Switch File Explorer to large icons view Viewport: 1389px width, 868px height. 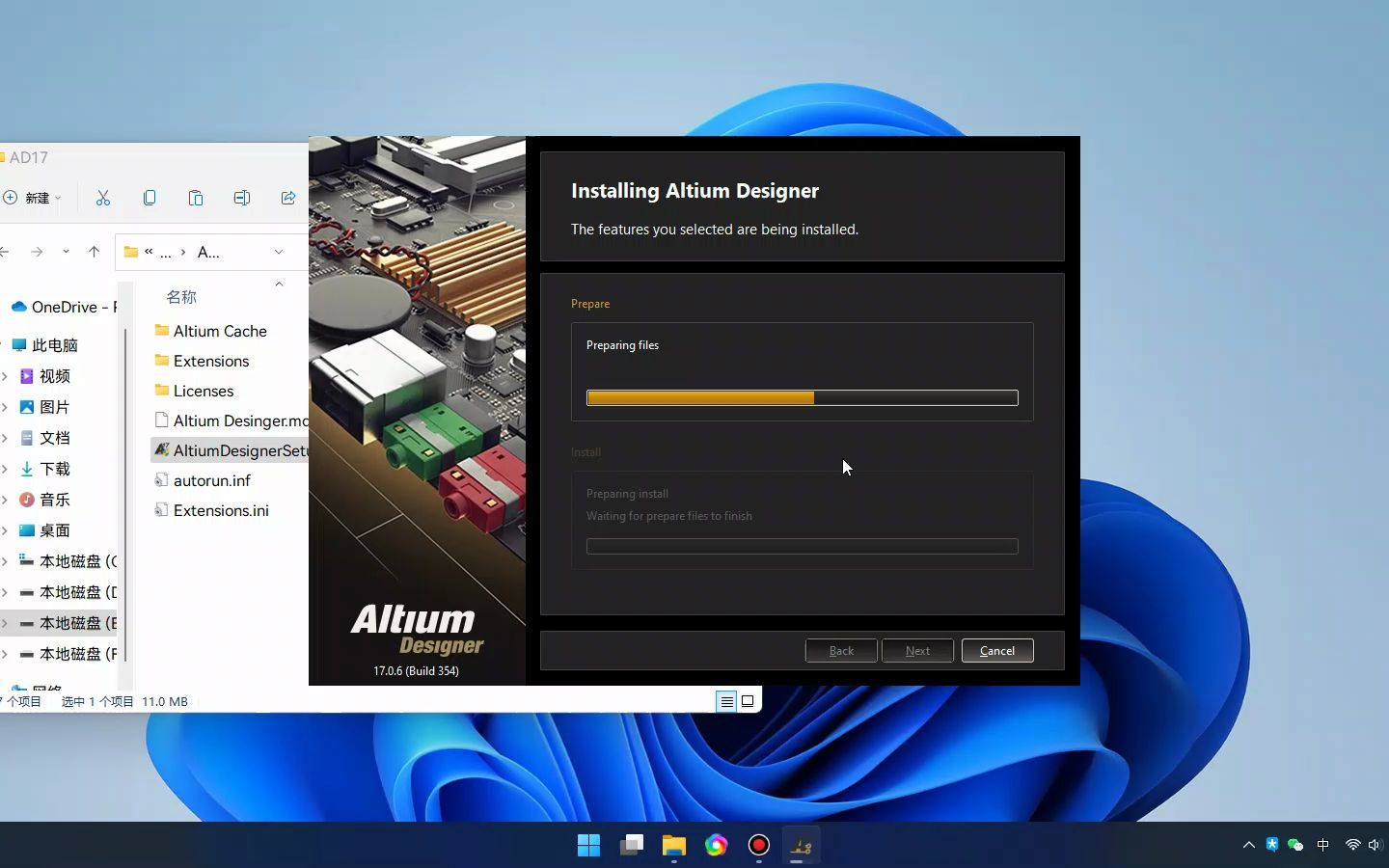tap(748, 701)
